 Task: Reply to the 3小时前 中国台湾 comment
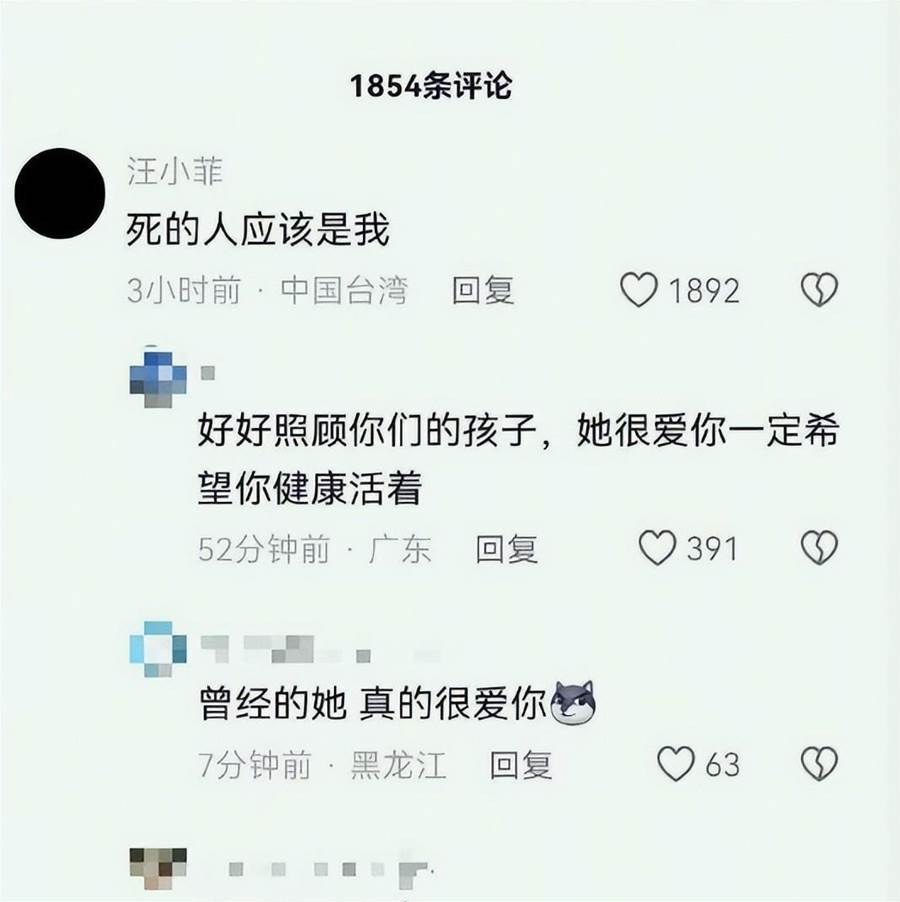pos(482,289)
